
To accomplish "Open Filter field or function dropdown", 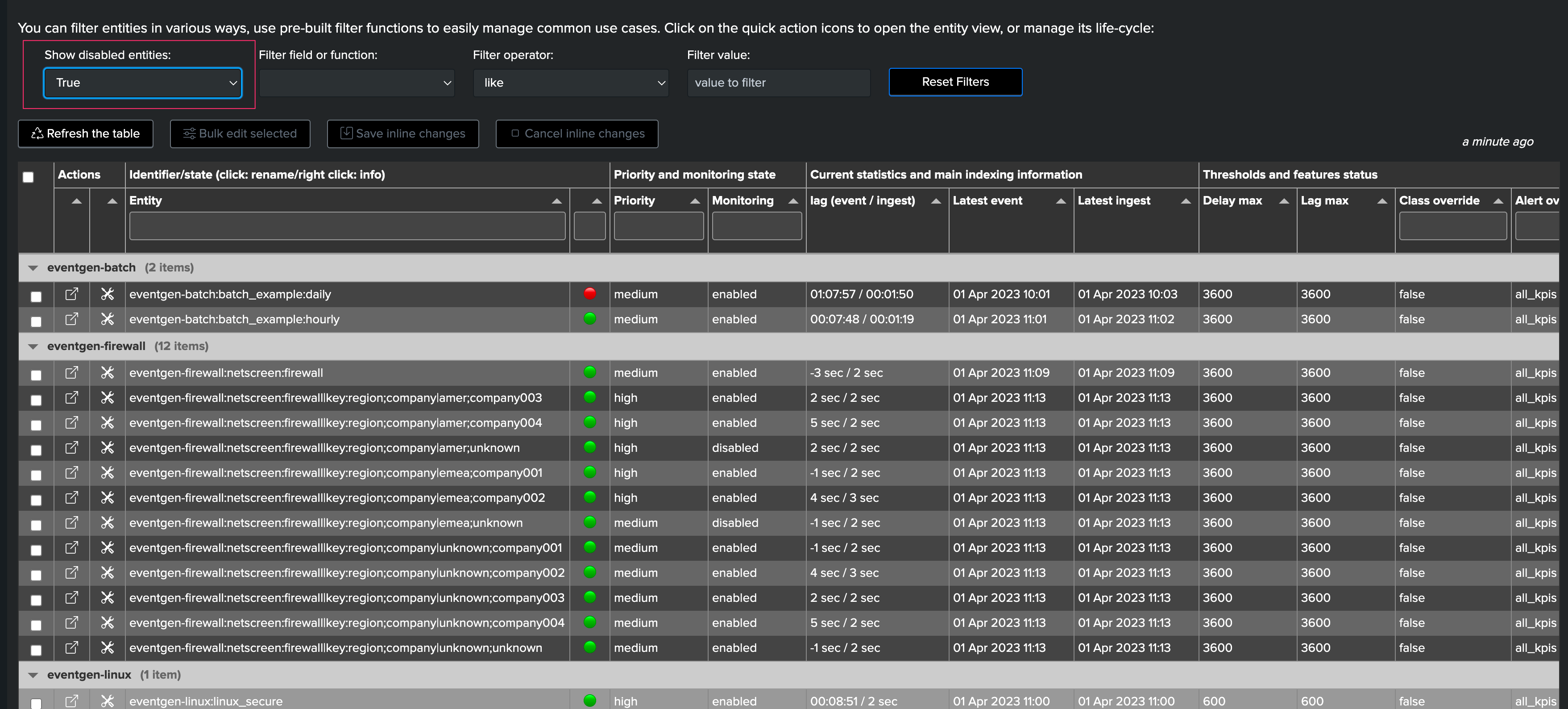I will click(357, 83).
